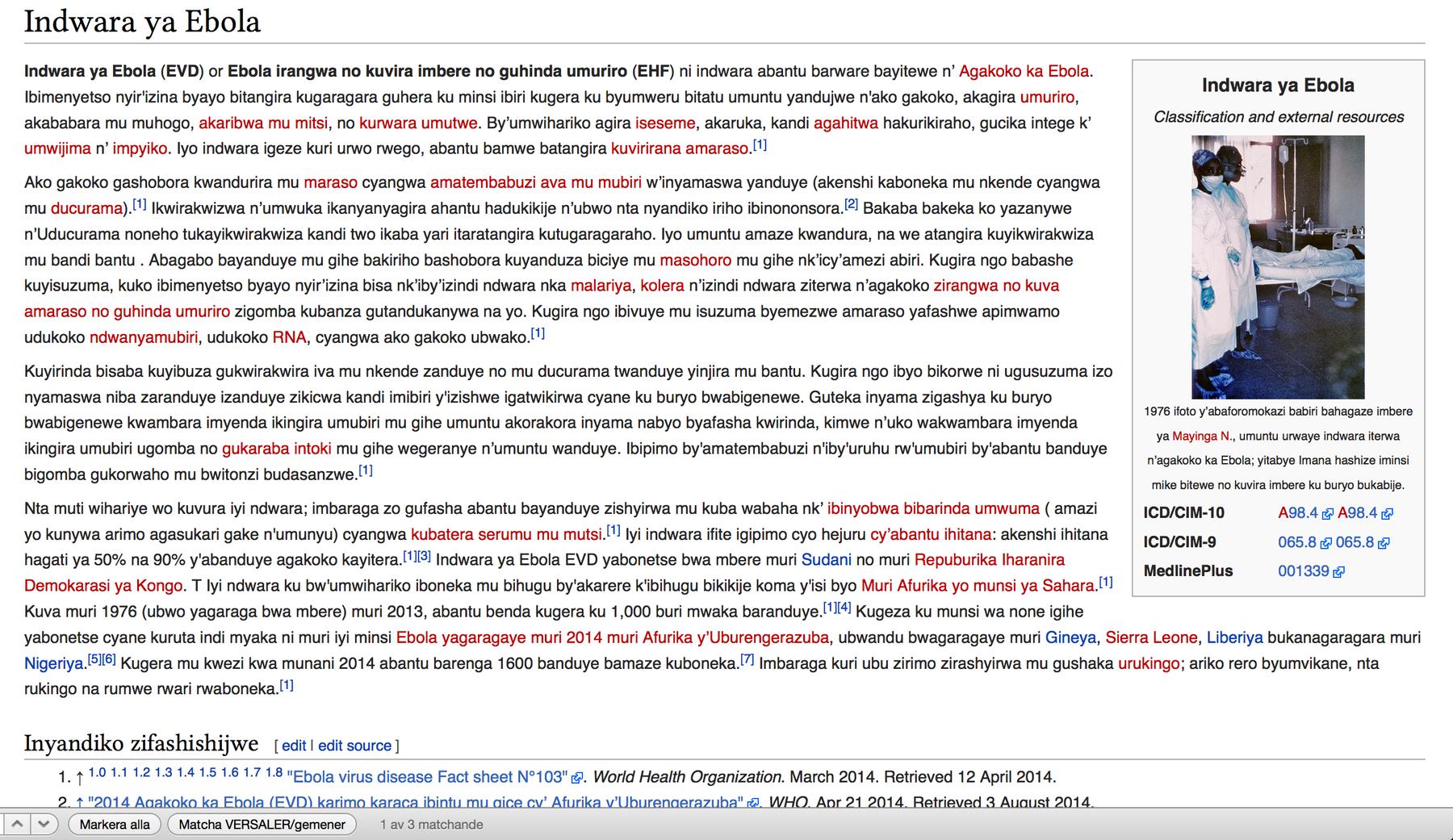Click 'edit' beside Inyandiko zifashishijwe heading
Viewport: 1453px width, 840px height.
click(294, 746)
